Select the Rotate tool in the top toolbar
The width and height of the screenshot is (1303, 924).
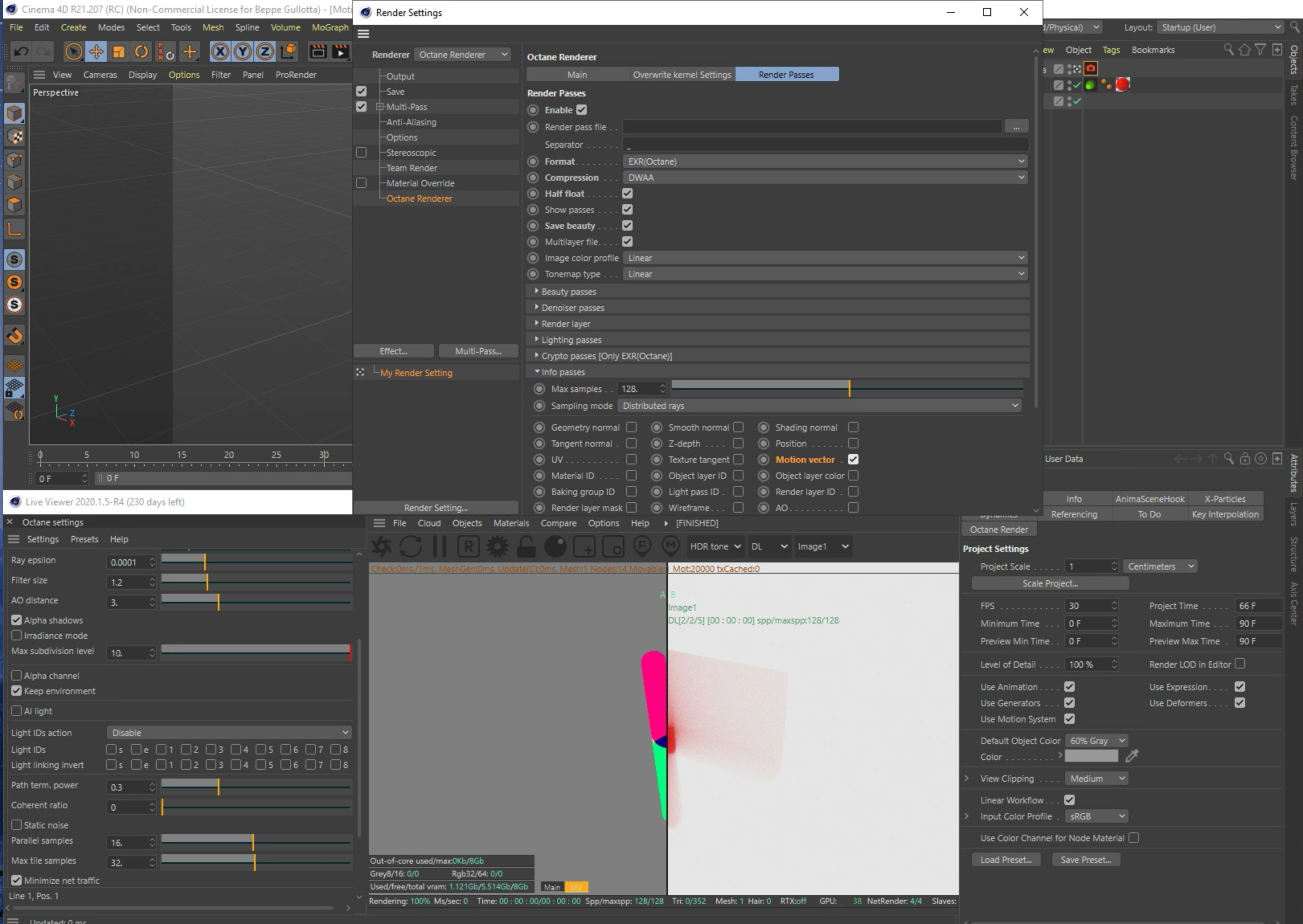[x=141, y=52]
